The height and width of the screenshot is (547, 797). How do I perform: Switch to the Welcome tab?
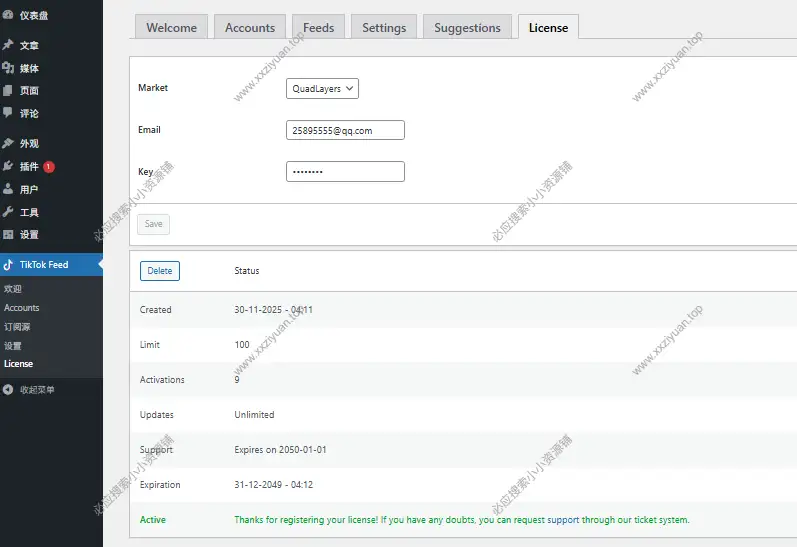click(171, 28)
